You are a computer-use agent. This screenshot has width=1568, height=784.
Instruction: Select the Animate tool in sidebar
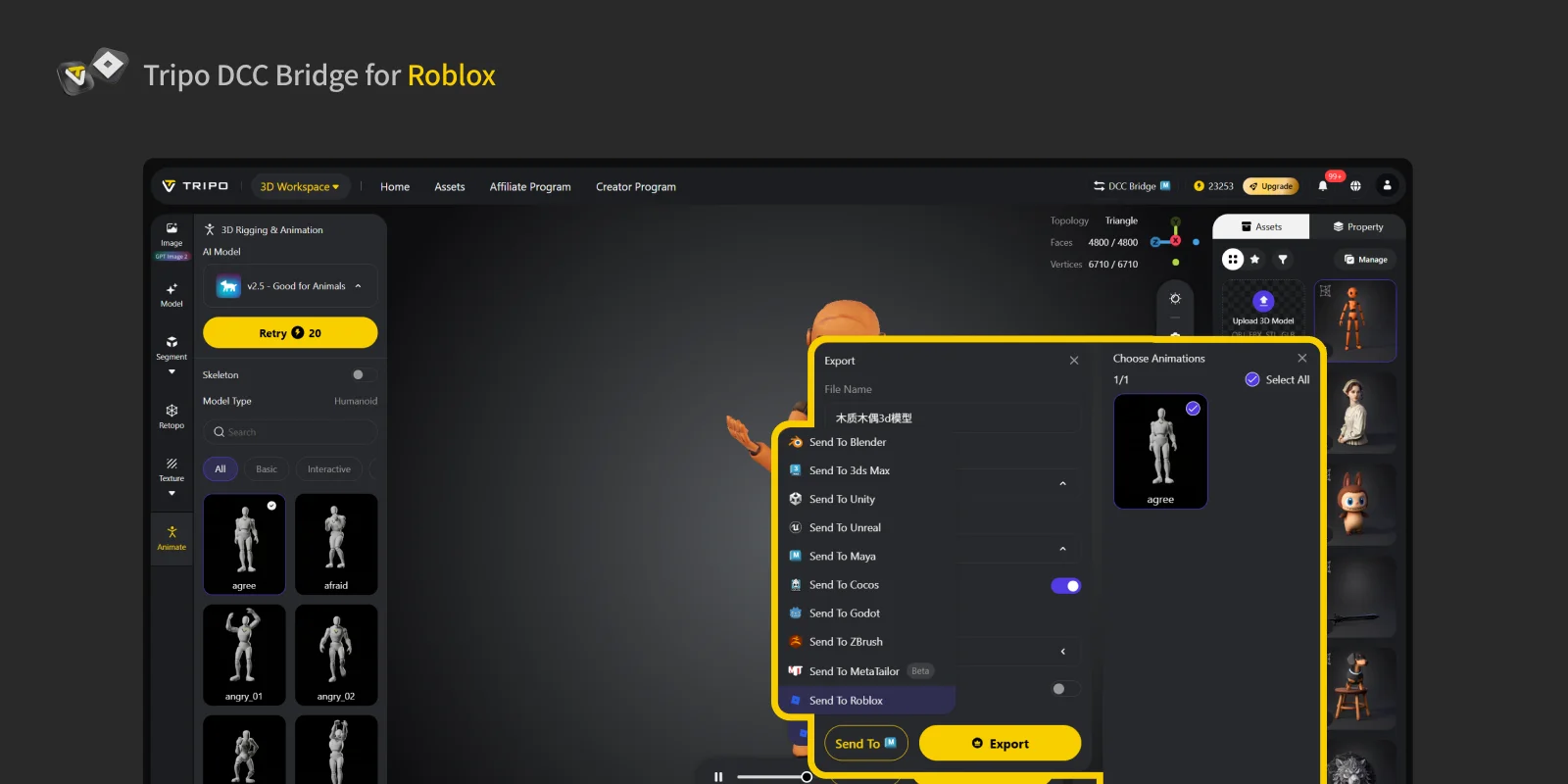point(171,538)
